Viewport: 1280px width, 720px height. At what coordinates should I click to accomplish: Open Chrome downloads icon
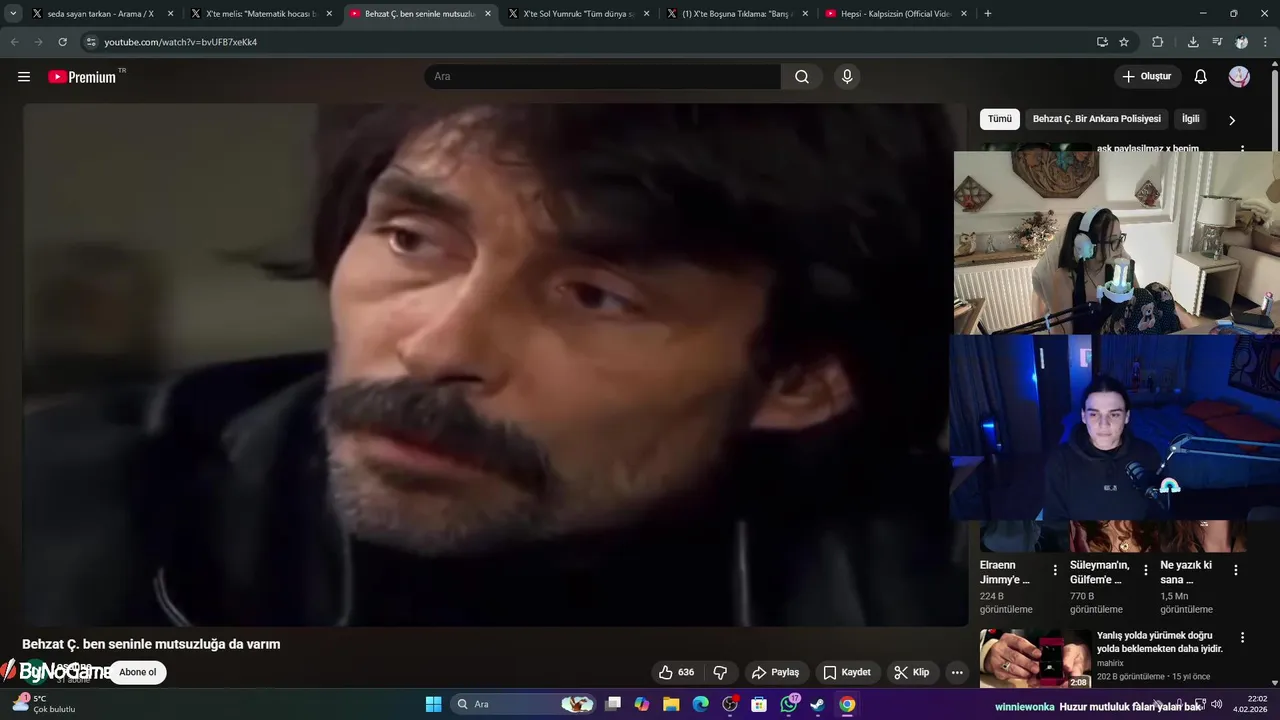1193,42
